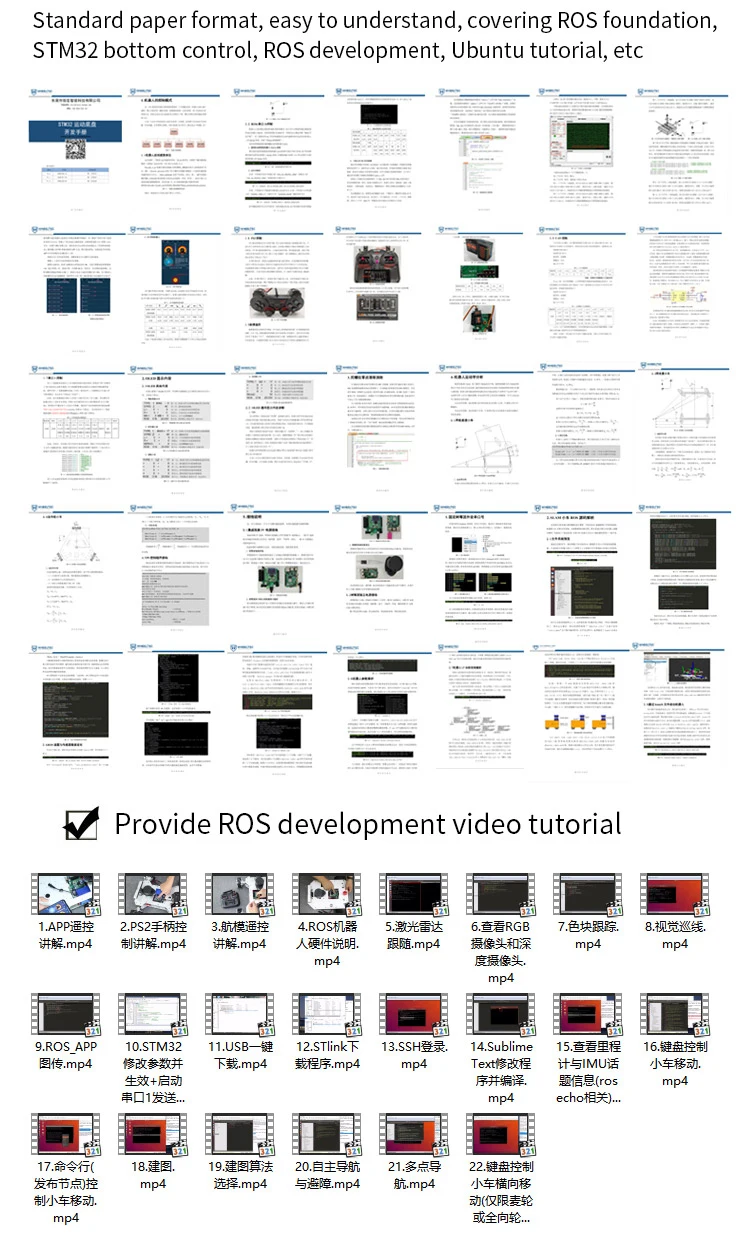
Task: Select the 17.命令行(发布节点)控制小车移动.mp4 file name
Action: coord(66,1192)
